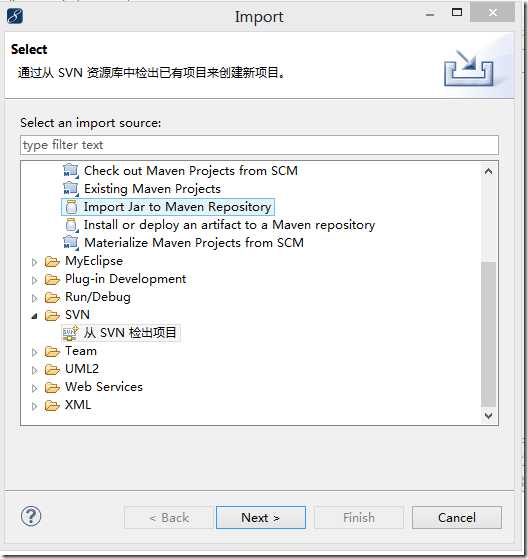Expand the Web Services category

click(x=34, y=388)
